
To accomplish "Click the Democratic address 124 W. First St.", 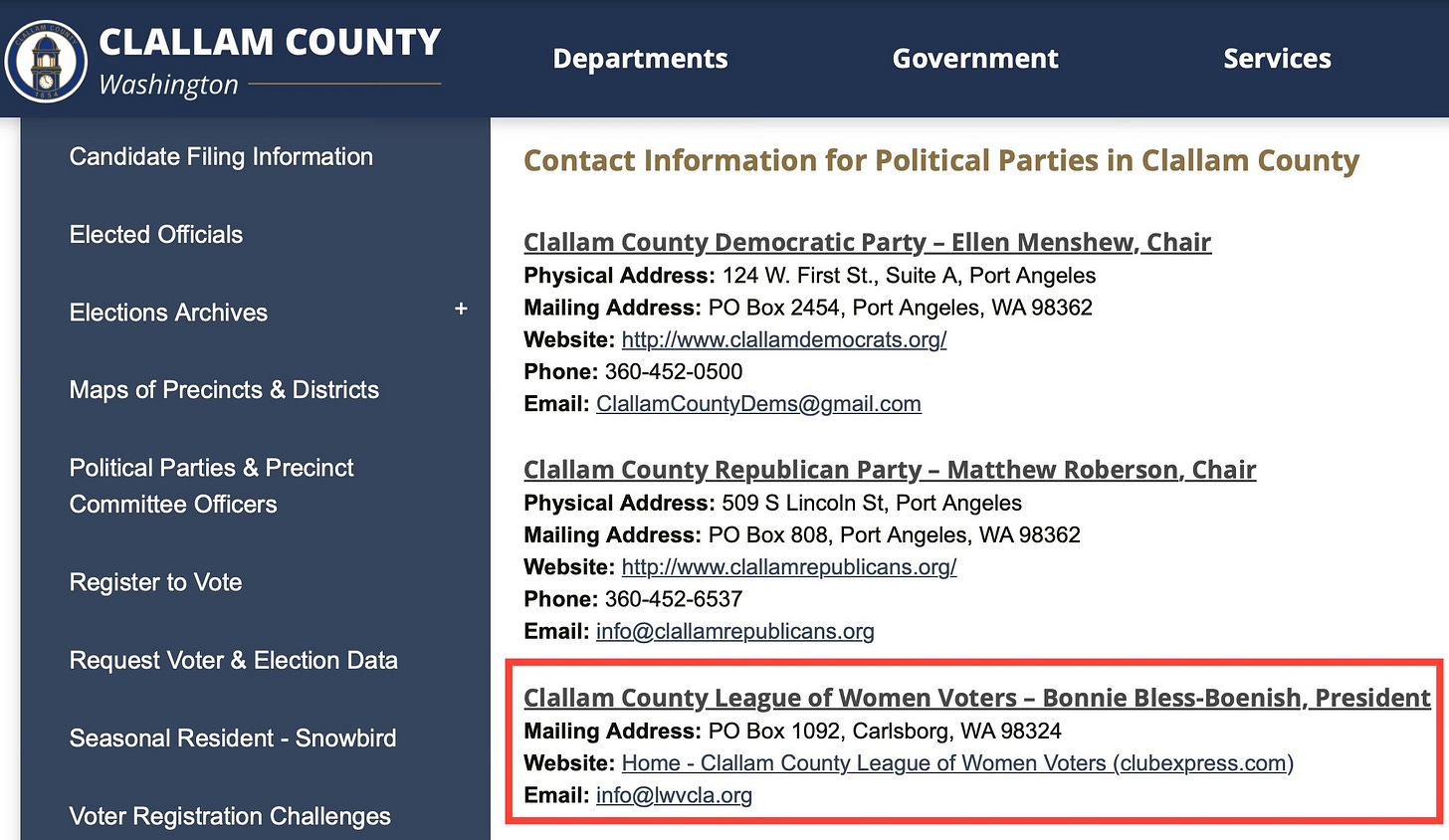I will pyautogui.click(x=909, y=276).
